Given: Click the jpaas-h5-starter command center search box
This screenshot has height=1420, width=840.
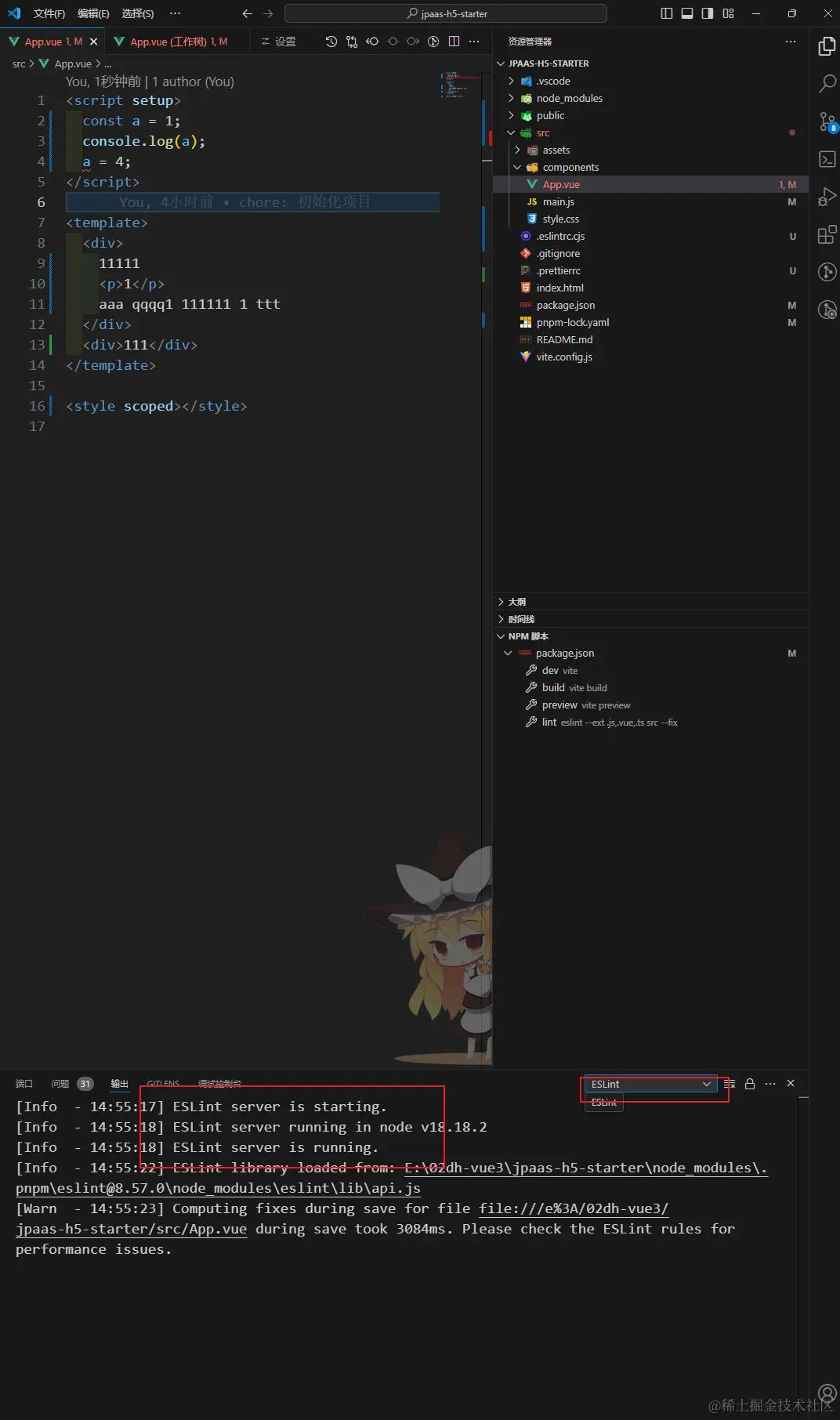Looking at the screenshot, I should click(446, 13).
